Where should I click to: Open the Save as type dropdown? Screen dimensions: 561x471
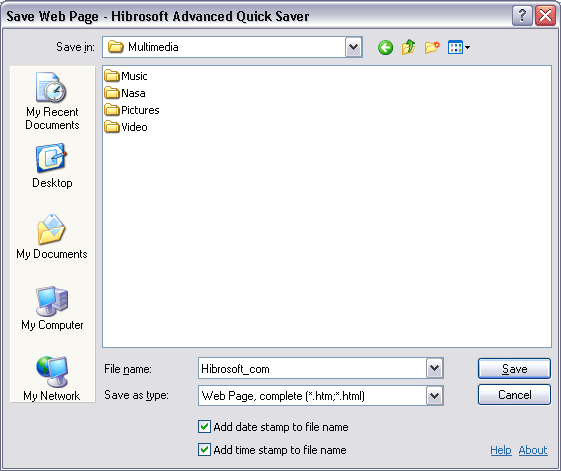tap(435, 395)
